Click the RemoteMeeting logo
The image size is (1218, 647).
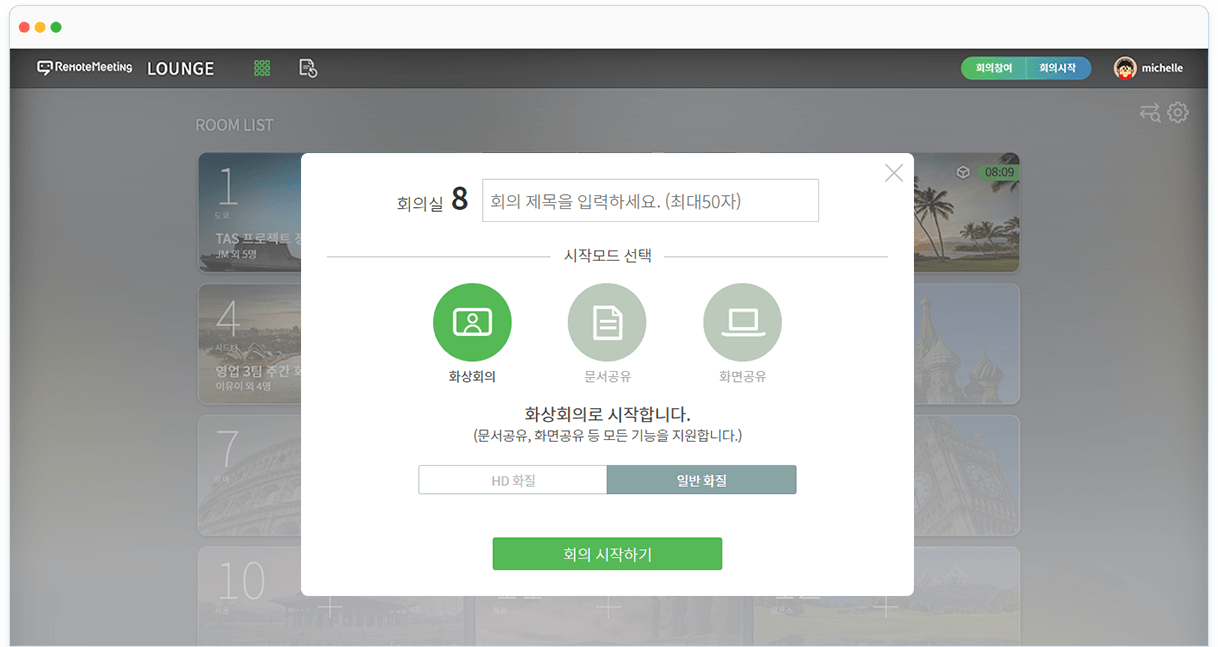coord(85,68)
